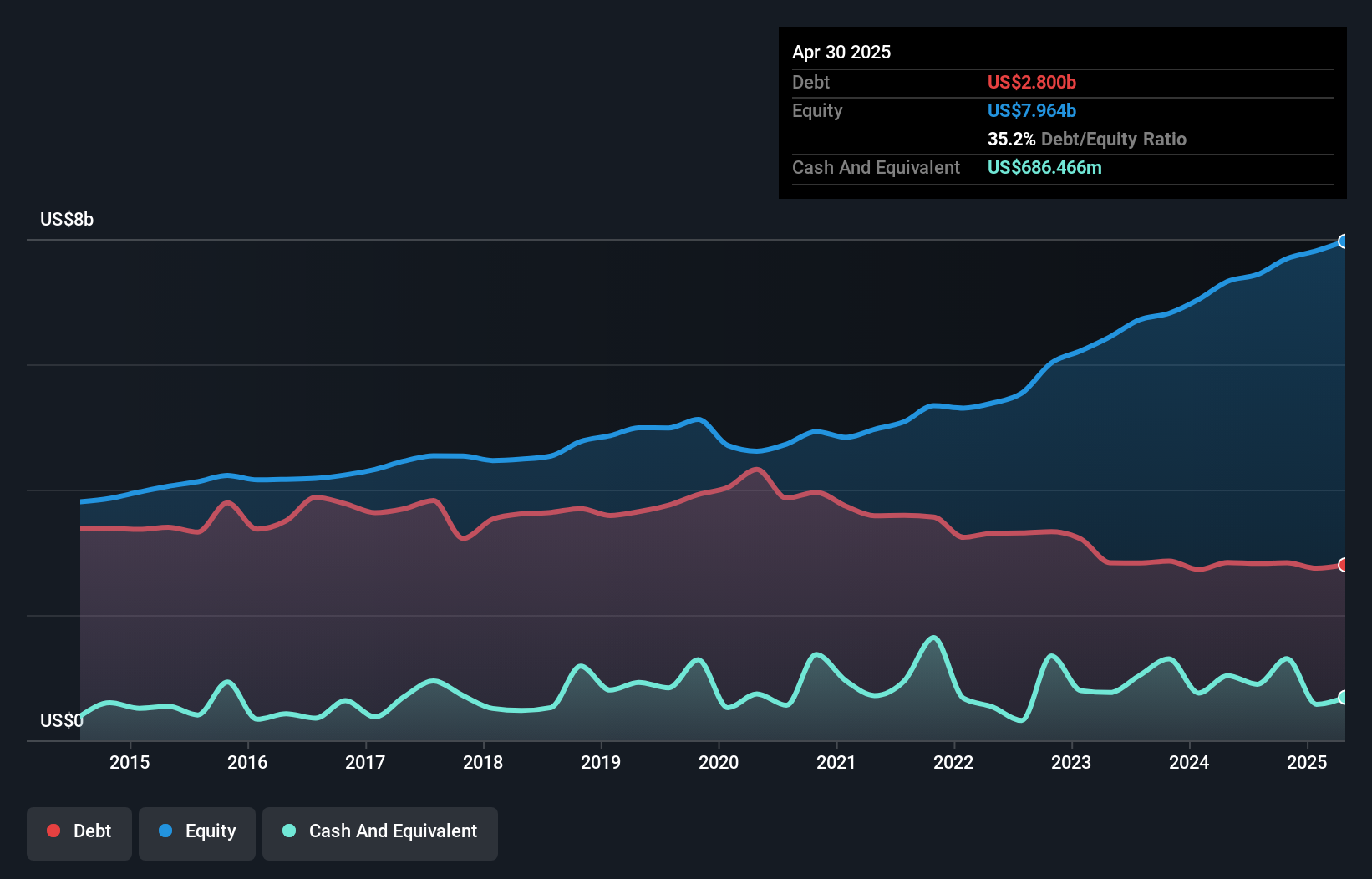Click the tooltip Debt row label
The height and width of the screenshot is (879, 1372).
pos(810,82)
